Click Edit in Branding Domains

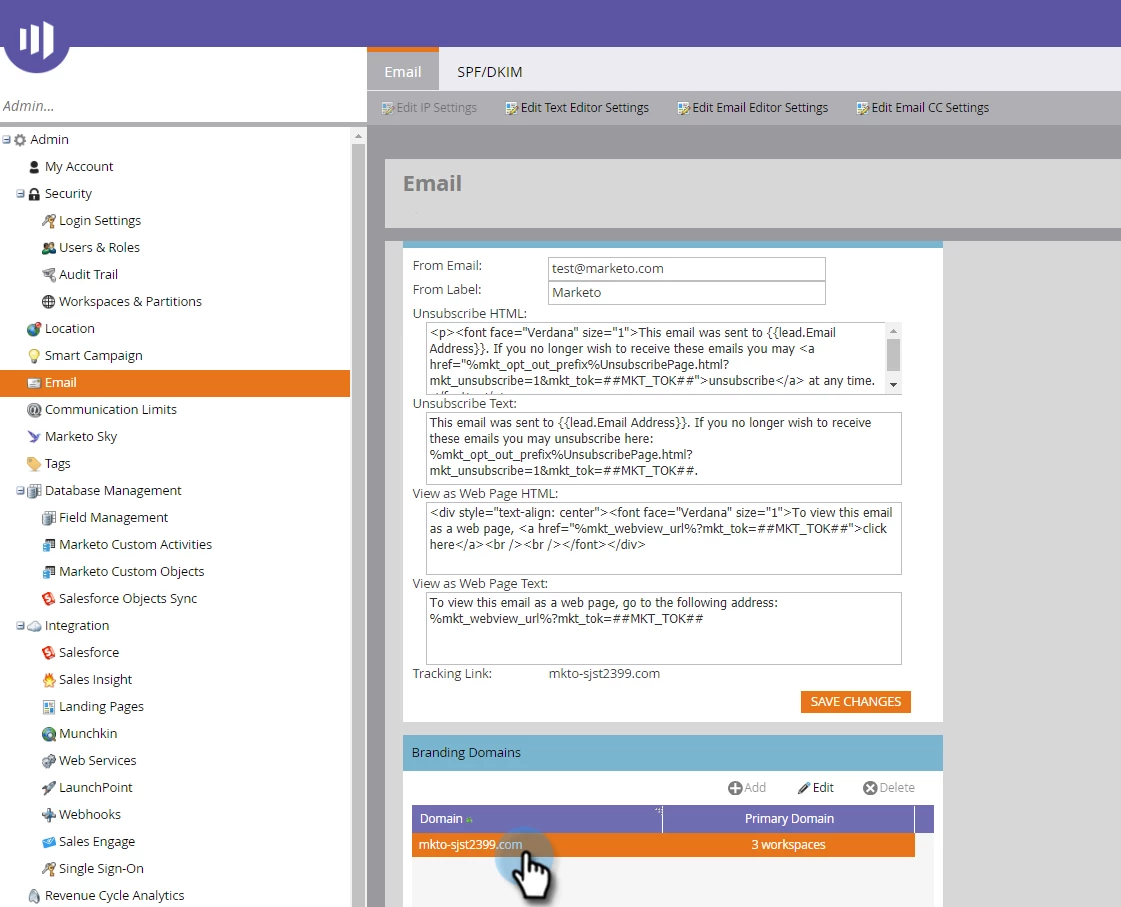[x=816, y=788]
